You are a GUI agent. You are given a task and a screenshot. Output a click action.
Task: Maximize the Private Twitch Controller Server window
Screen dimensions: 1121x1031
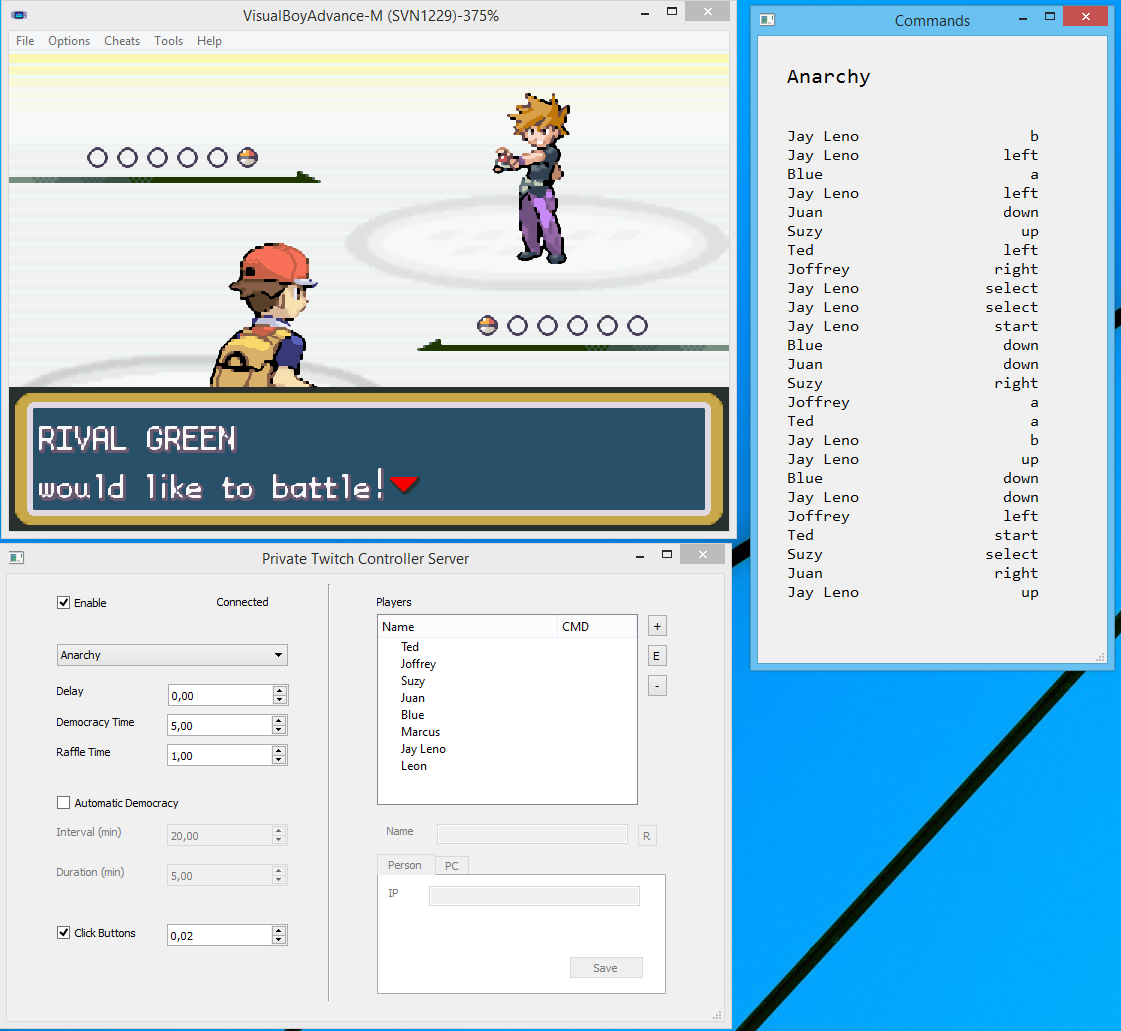tap(667, 555)
